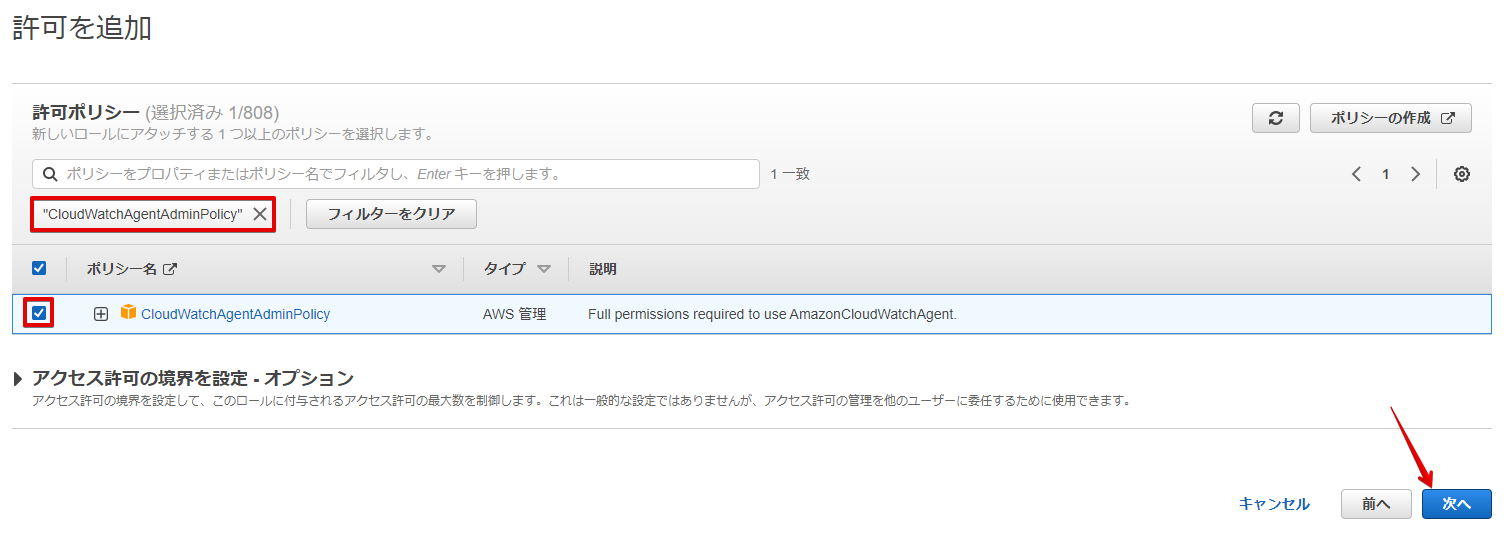The height and width of the screenshot is (533, 1508).
Task: Click the refresh policies icon button
Action: coord(1275,118)
